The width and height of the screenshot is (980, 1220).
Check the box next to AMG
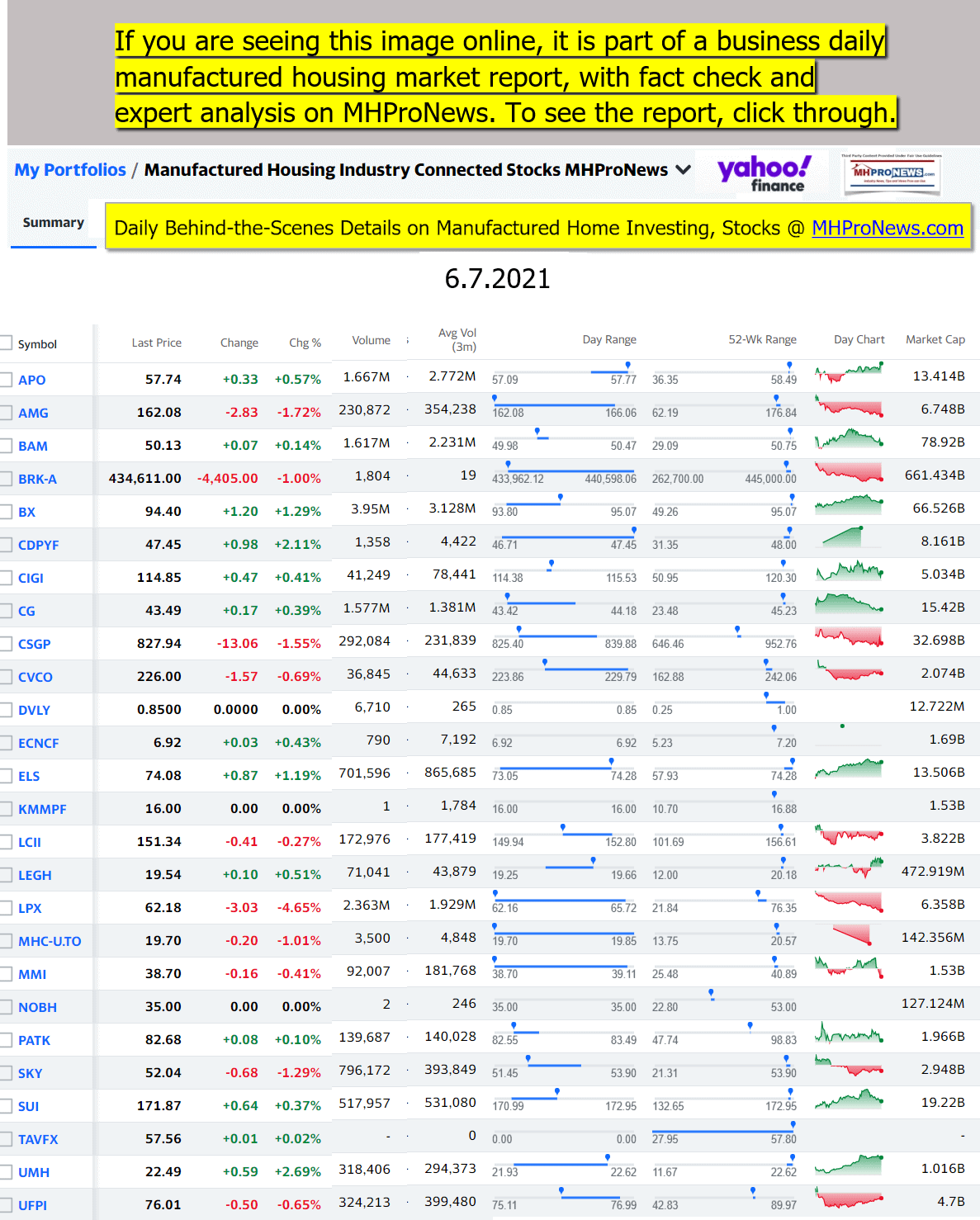click(x=6, y=413)
